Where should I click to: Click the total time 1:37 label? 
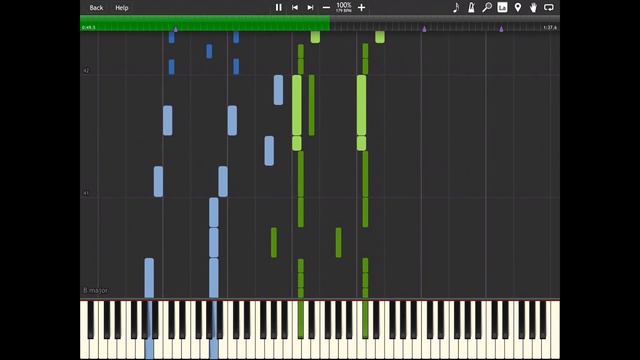550,28
